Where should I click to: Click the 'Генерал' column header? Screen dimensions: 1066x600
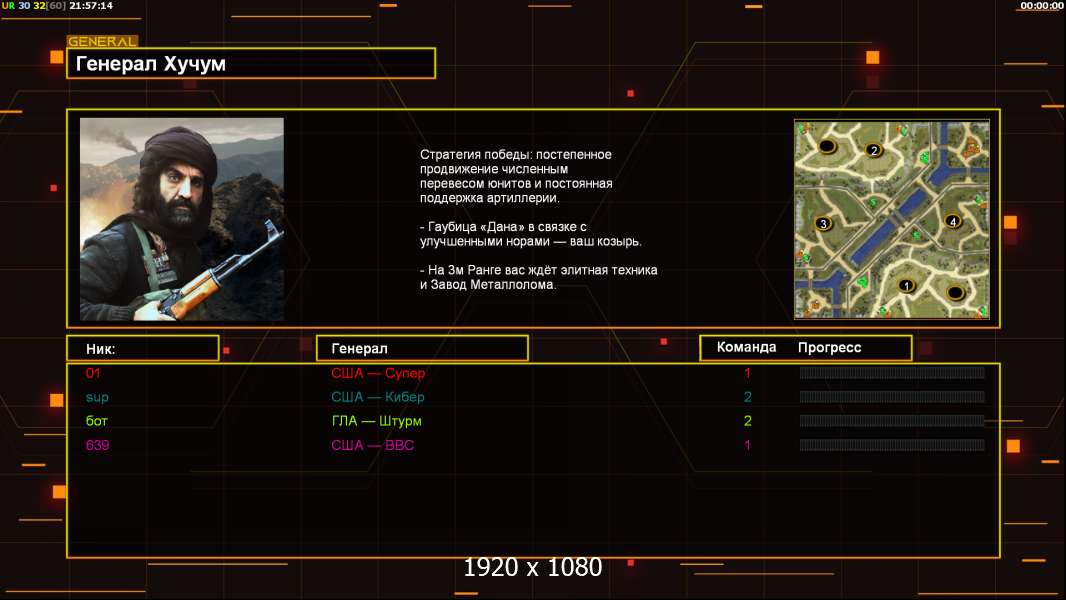(422, 349)
